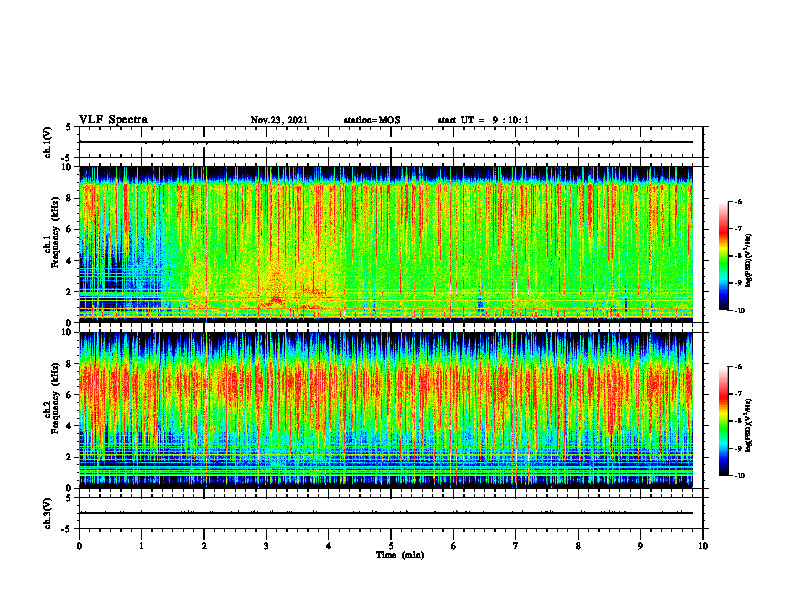Click the "-6" label on ch.1 colorbar
Viewport: 792px width, 612px height.
738,201
